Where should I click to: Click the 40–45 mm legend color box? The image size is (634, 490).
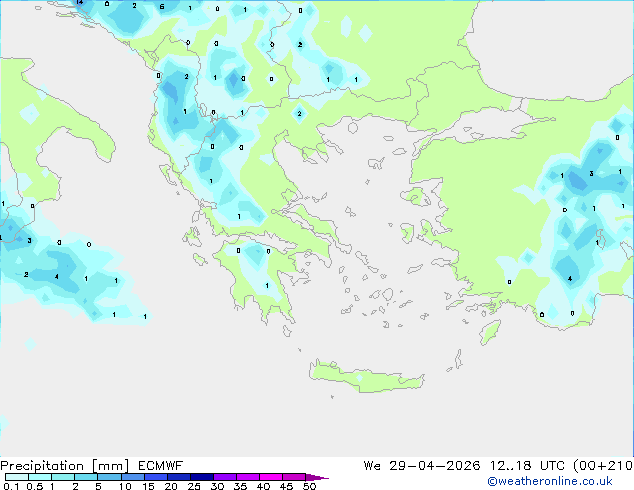pos(271,477)
